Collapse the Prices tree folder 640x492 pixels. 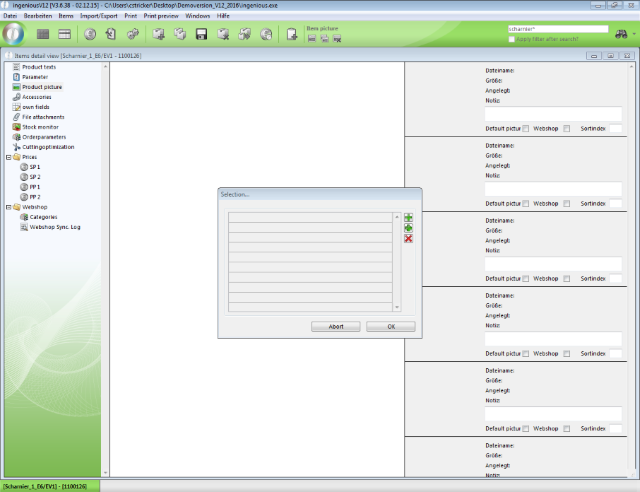pyautogui.click(x=7, y=157)
